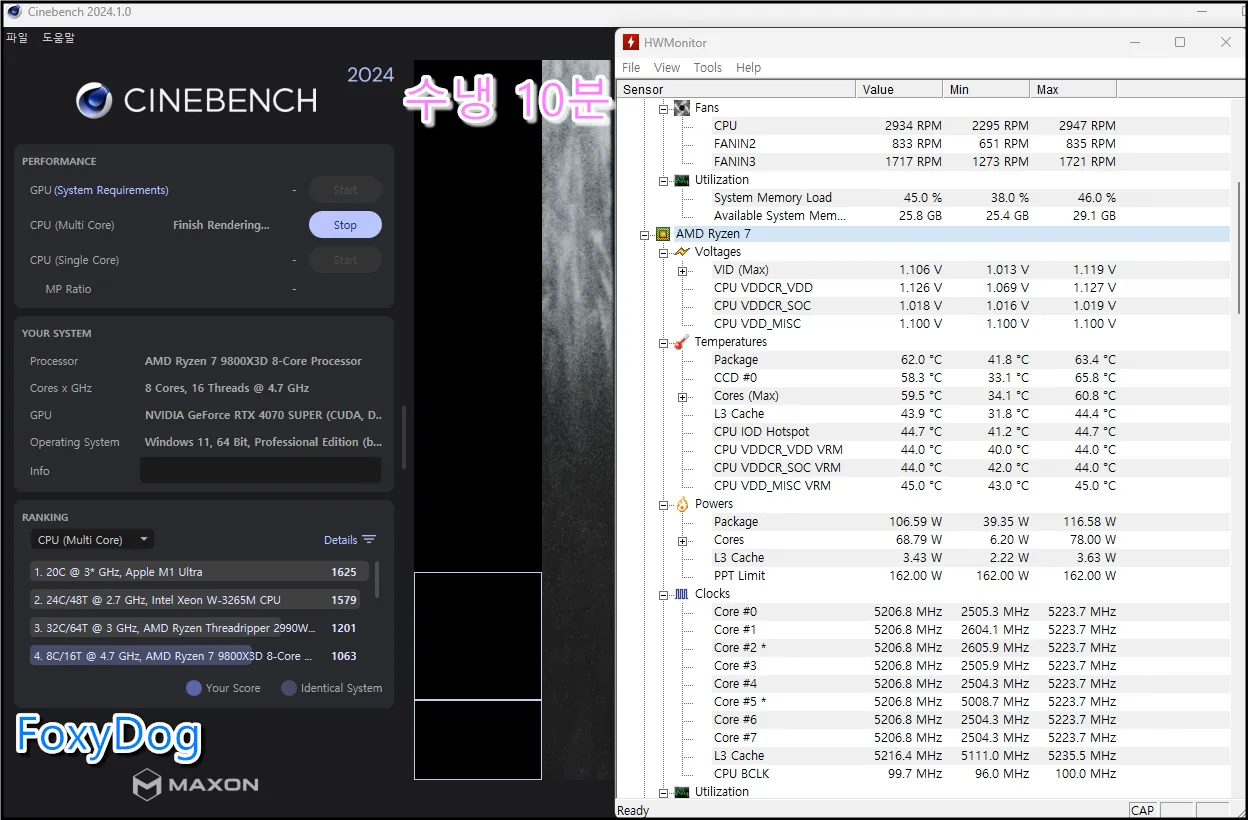Click the Max column header
This screenshot has width=1248, height=820.
pos(1073,89)
